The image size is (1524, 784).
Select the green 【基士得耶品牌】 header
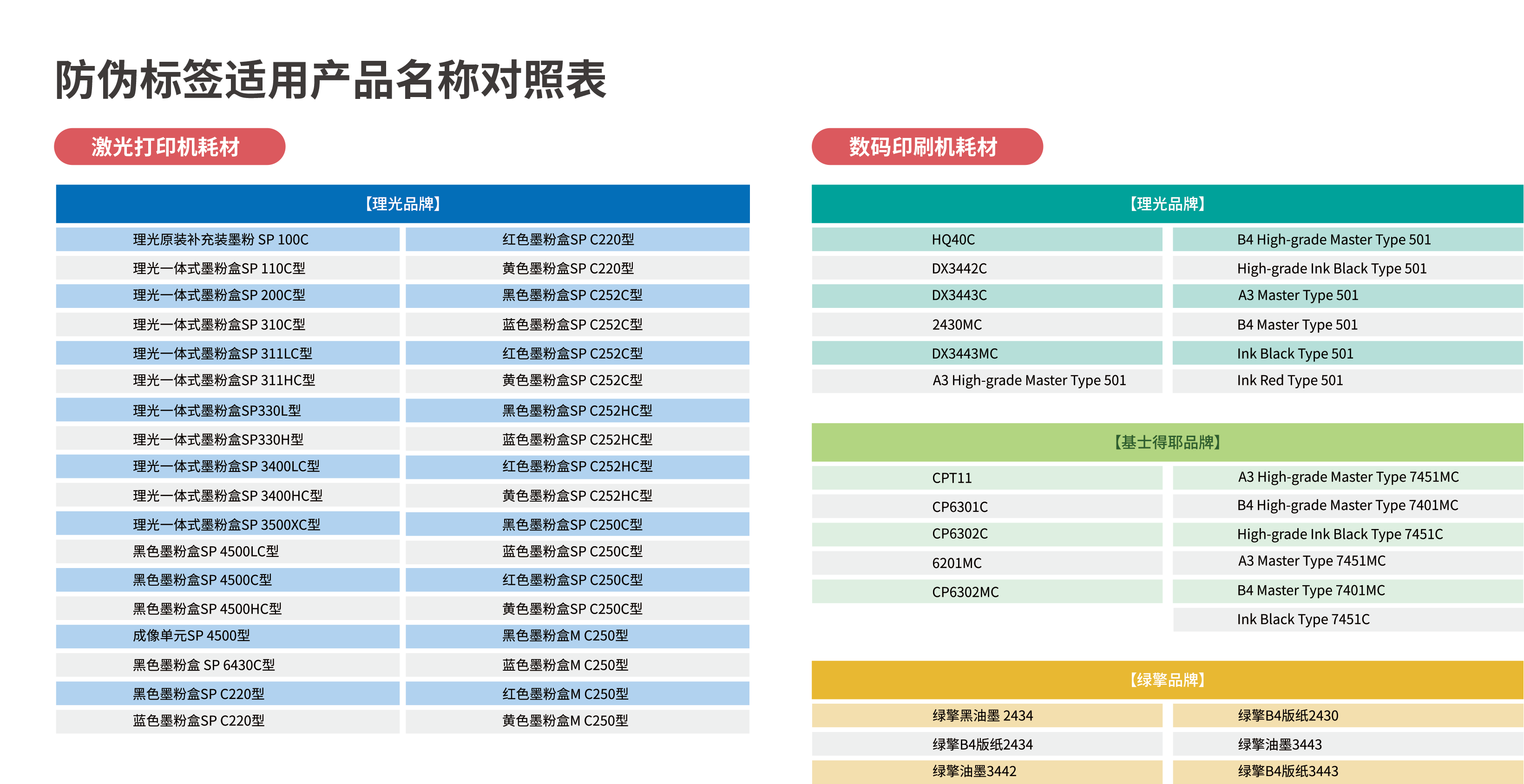click(x=1167, y=442)
